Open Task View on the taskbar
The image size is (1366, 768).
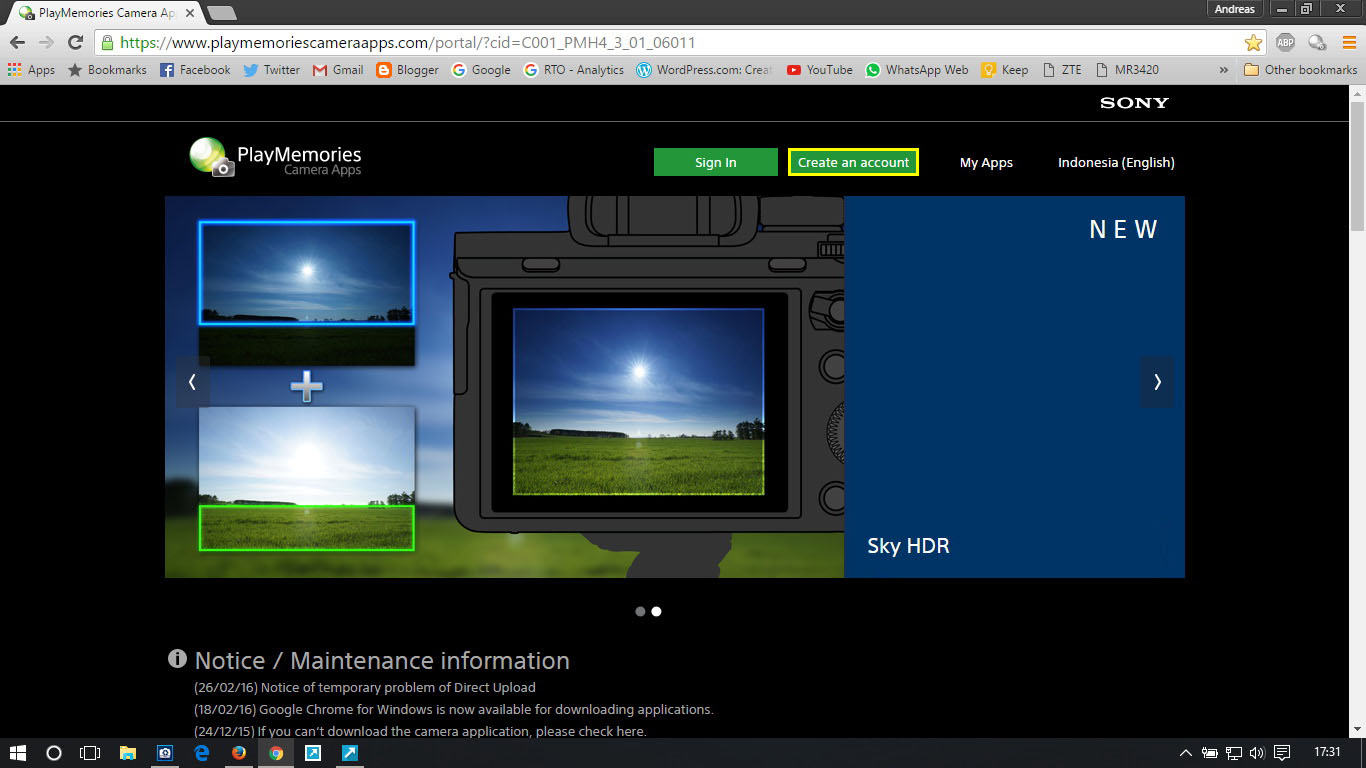pos(90,753)
